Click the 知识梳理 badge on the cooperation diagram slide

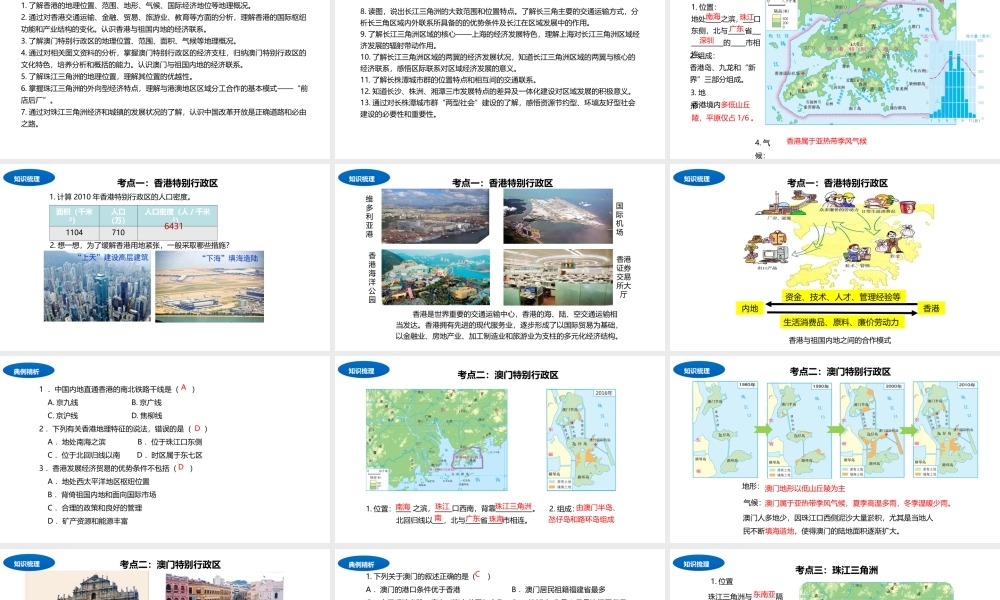coord(698,179)
